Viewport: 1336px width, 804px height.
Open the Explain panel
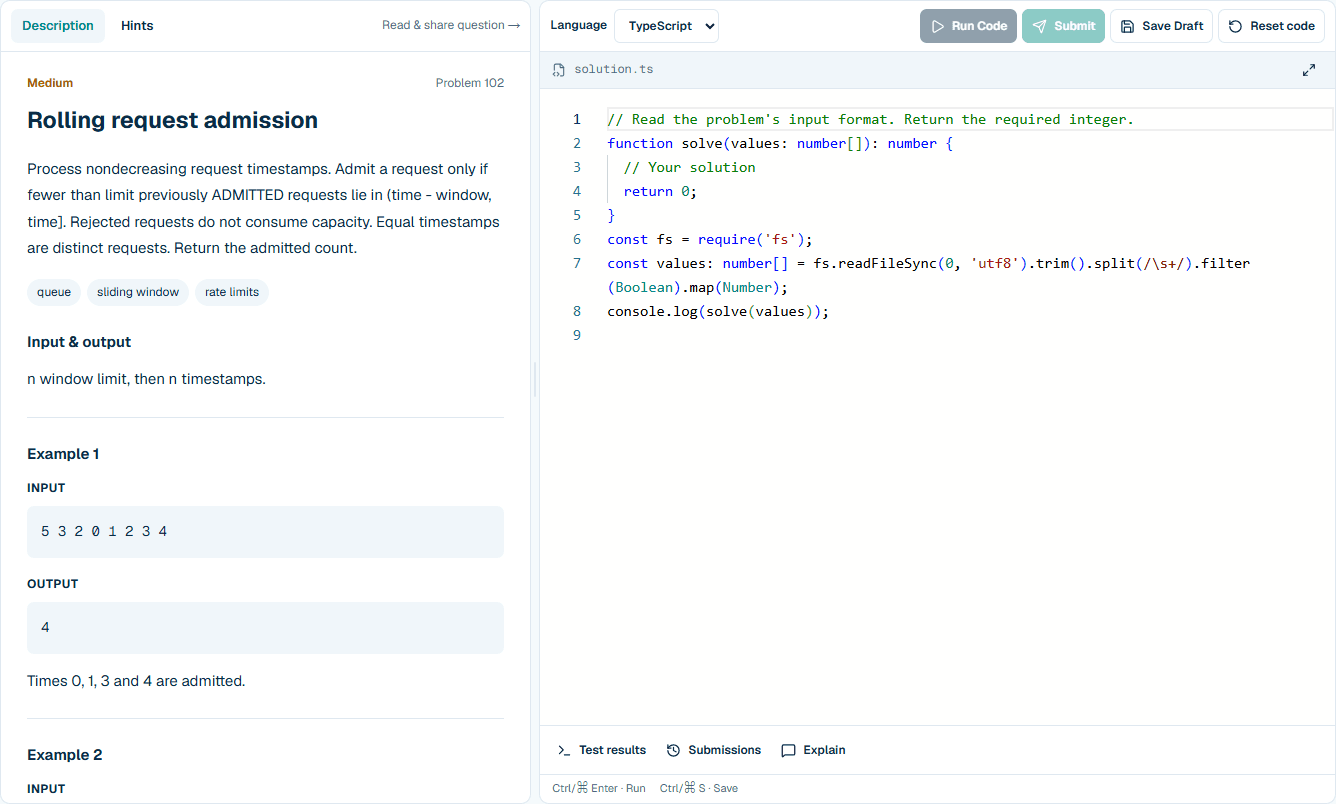[814, 750]
